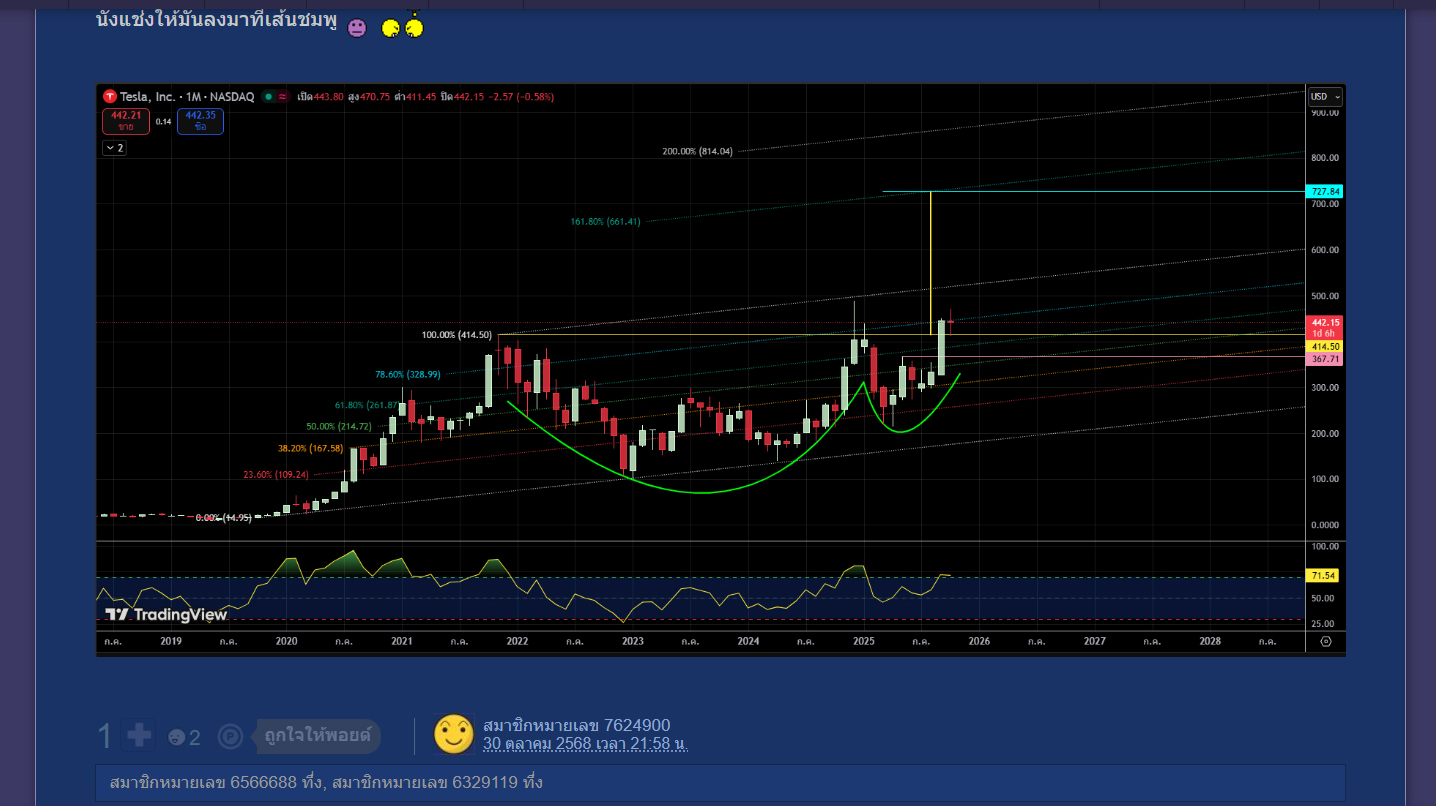
Task: Click the '161.80% (661.41)' Fibonacci level label
Action: click(606, 222)
